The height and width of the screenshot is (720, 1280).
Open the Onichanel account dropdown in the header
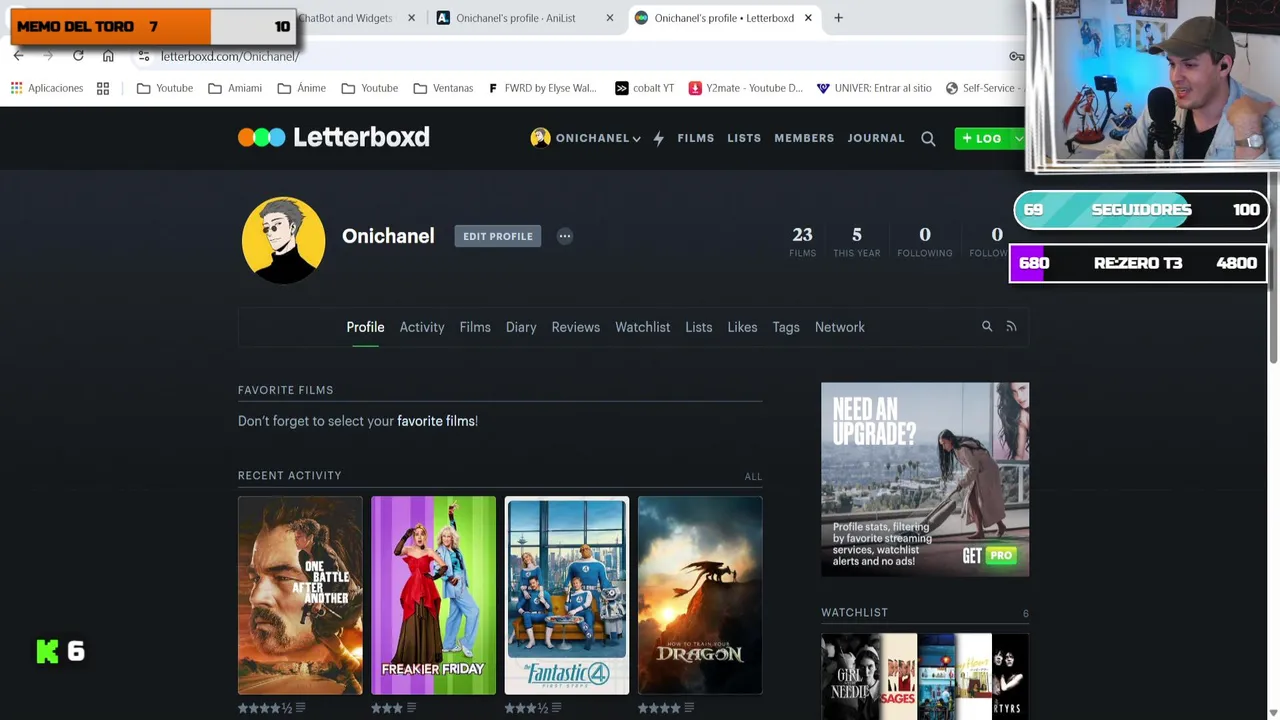tap(585, 138)
